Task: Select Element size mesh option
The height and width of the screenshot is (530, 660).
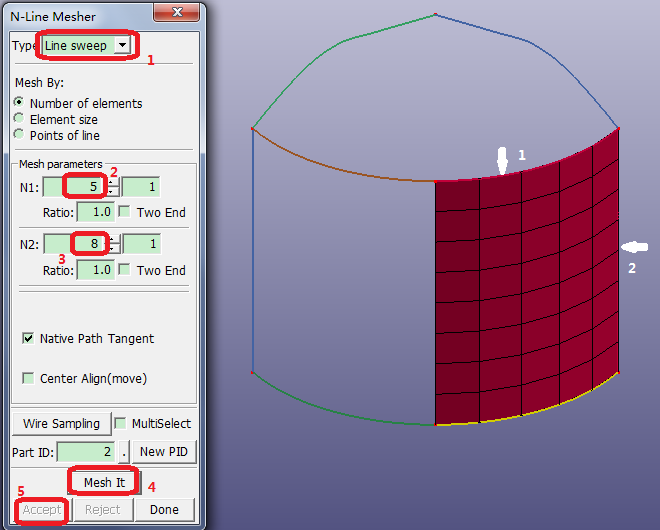Action: coord(19,119)
